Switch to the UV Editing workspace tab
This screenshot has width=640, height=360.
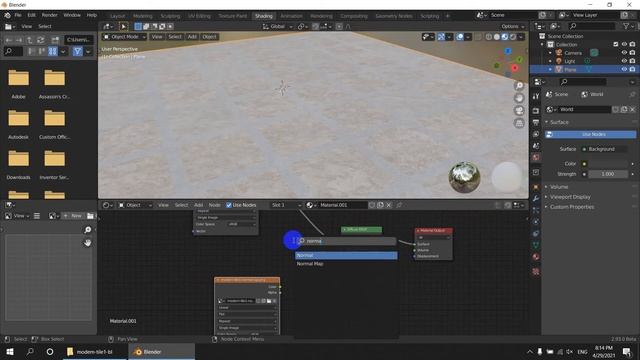[199, 16]
